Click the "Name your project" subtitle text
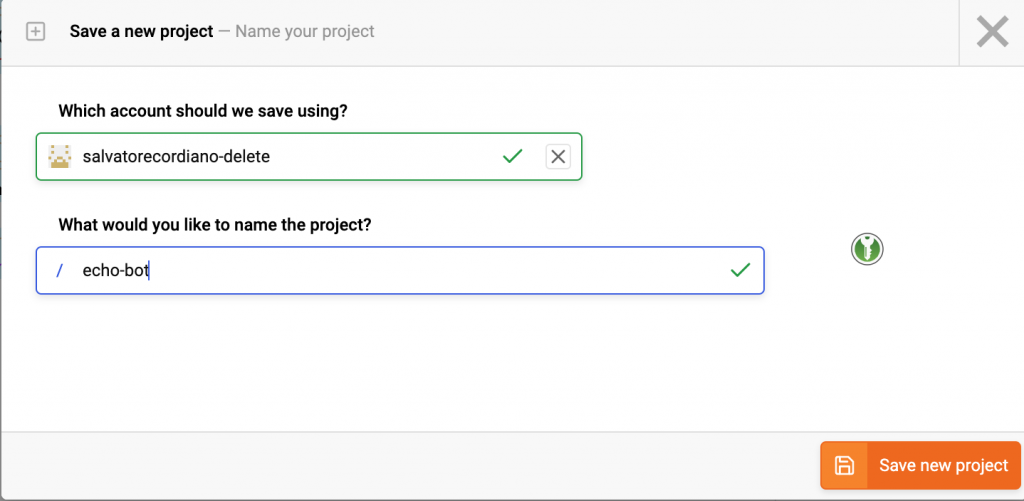The height and width of the screenshot is (501, 1024). 305,31
